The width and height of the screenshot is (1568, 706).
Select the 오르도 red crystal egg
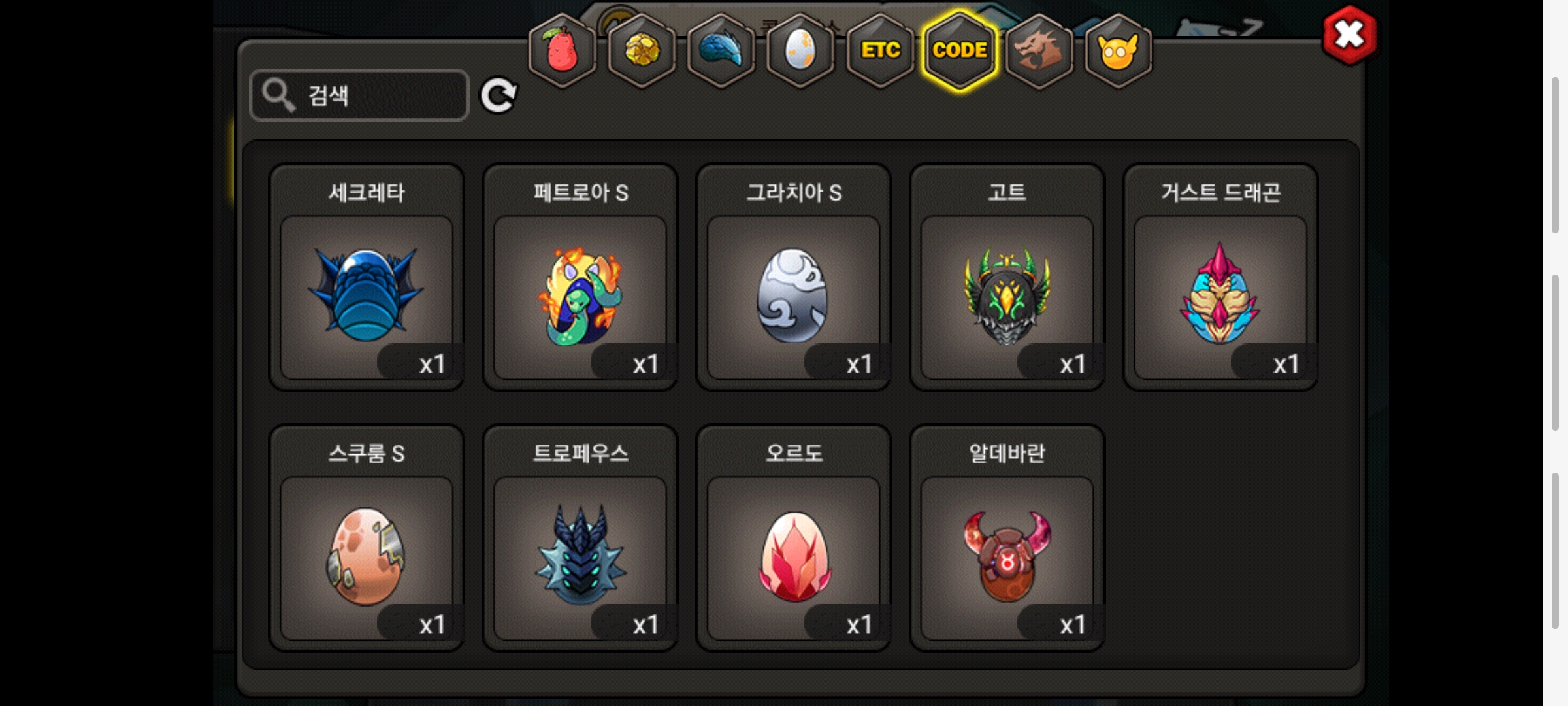pyautogui.click(x=794, y=538)
